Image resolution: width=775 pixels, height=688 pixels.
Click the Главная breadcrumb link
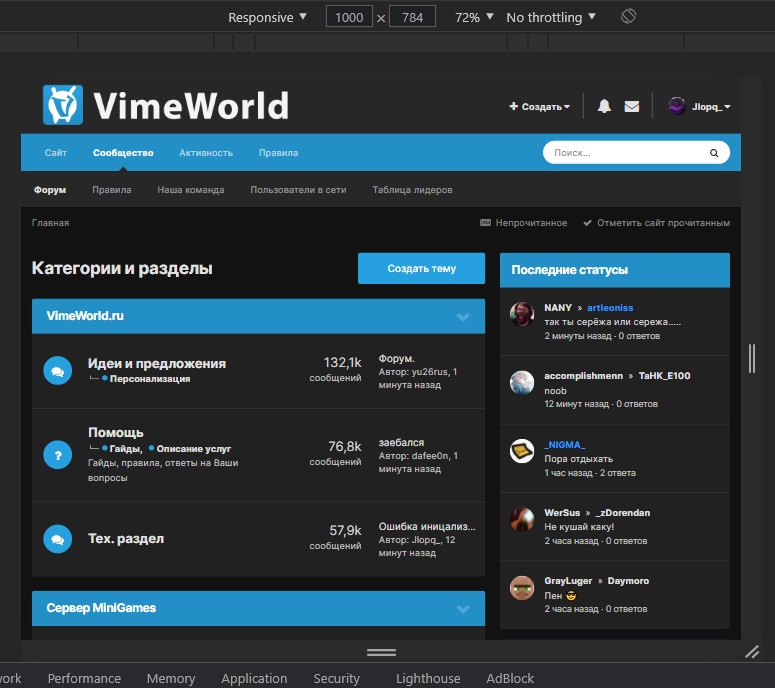click(x=50, y=223)
